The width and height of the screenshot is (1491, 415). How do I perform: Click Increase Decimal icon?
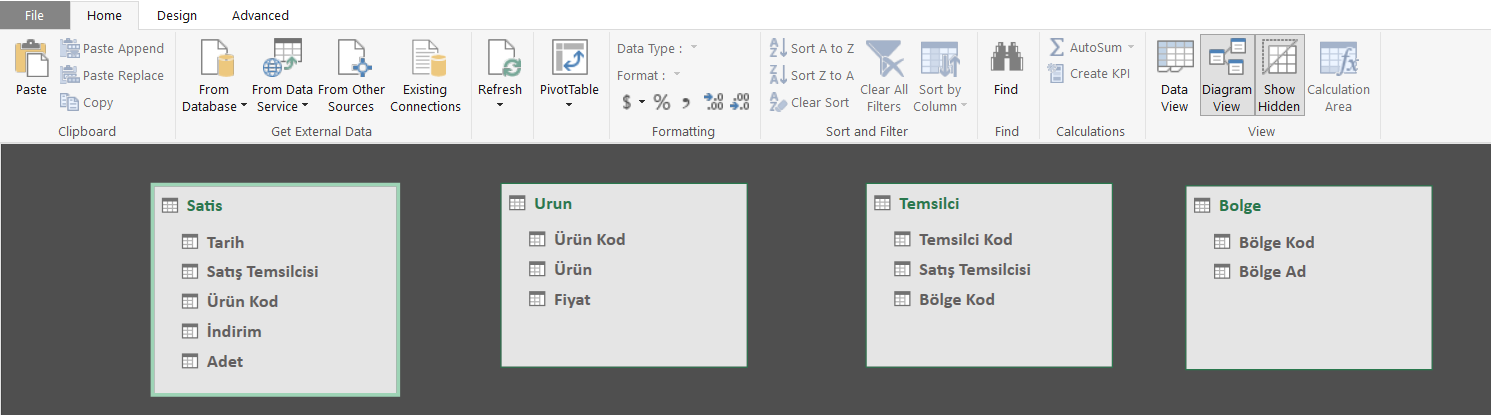click(713, 102)
